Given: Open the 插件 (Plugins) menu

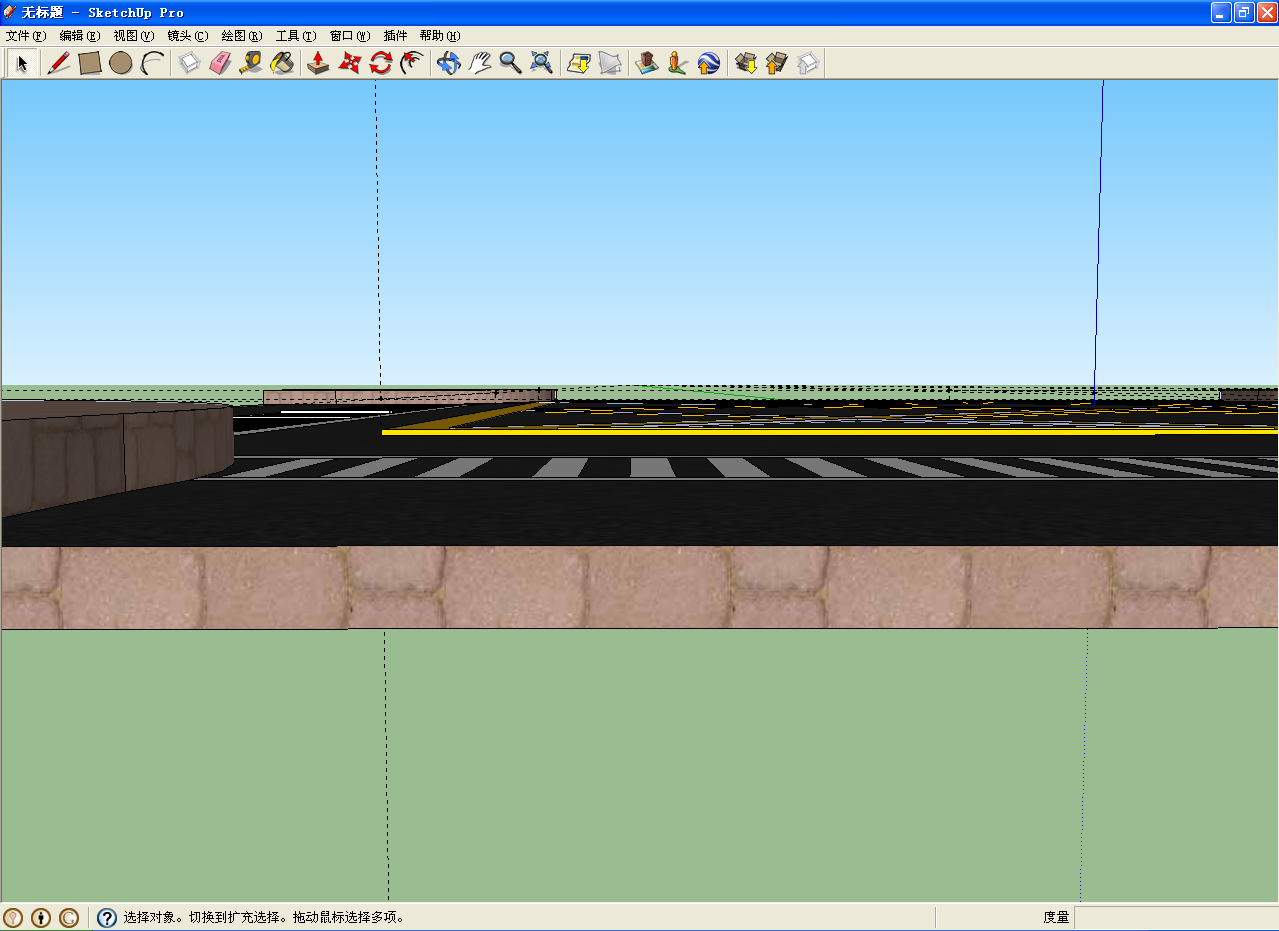Looking at the screenshot, I should 395,36.
